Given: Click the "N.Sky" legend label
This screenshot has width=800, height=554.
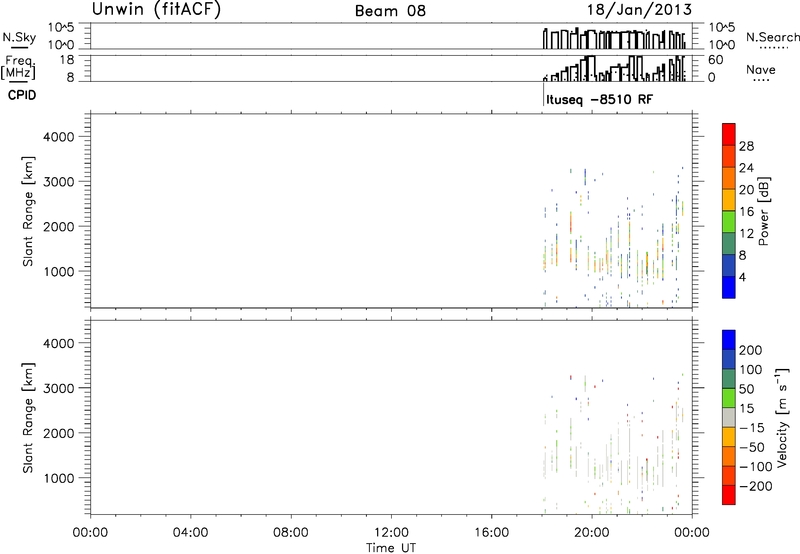Looking at the screenshot, I should [x=19, y=37].
